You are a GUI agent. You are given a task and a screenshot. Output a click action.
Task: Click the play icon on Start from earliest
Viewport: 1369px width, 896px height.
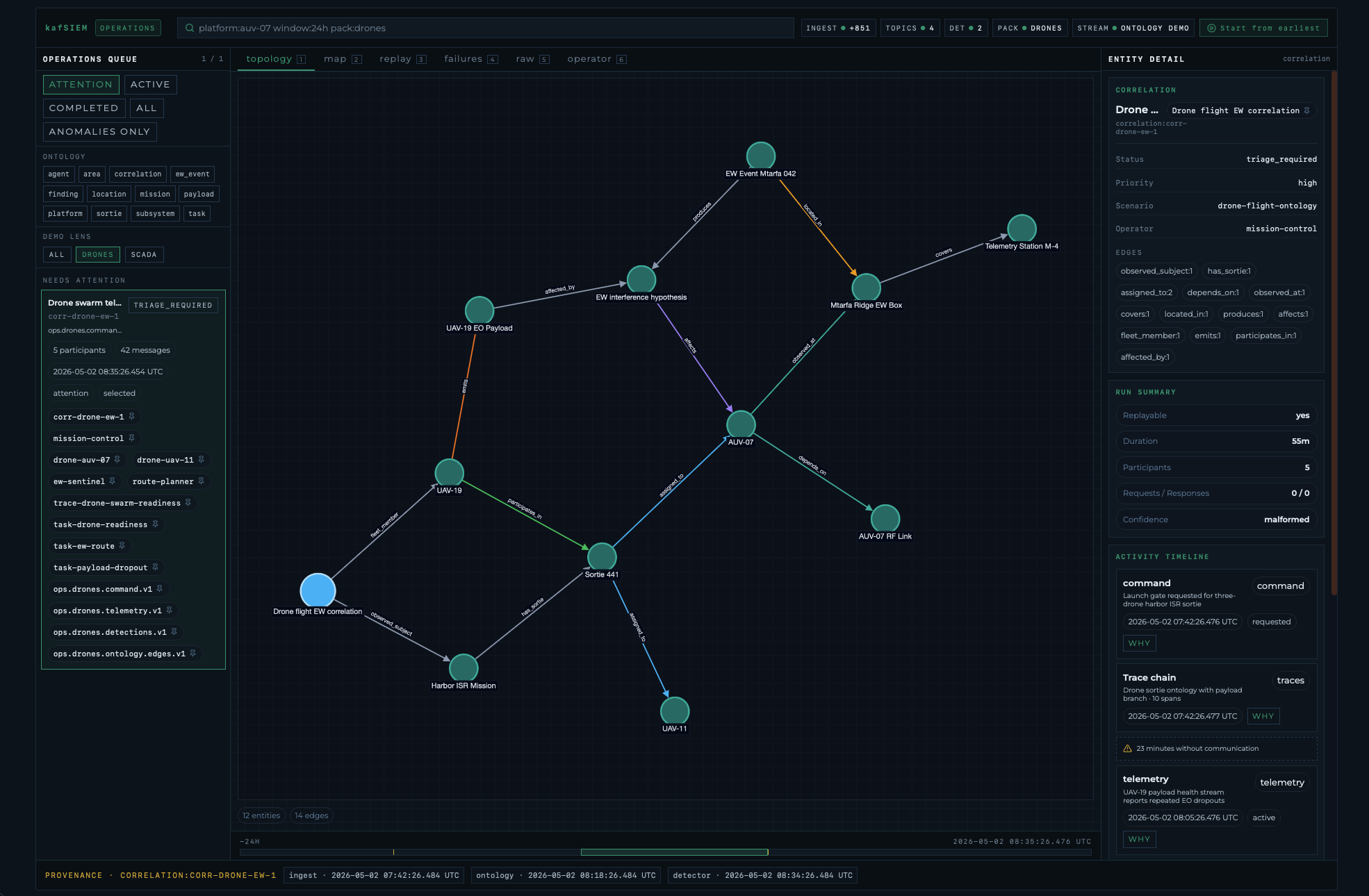click(1211, 28)
